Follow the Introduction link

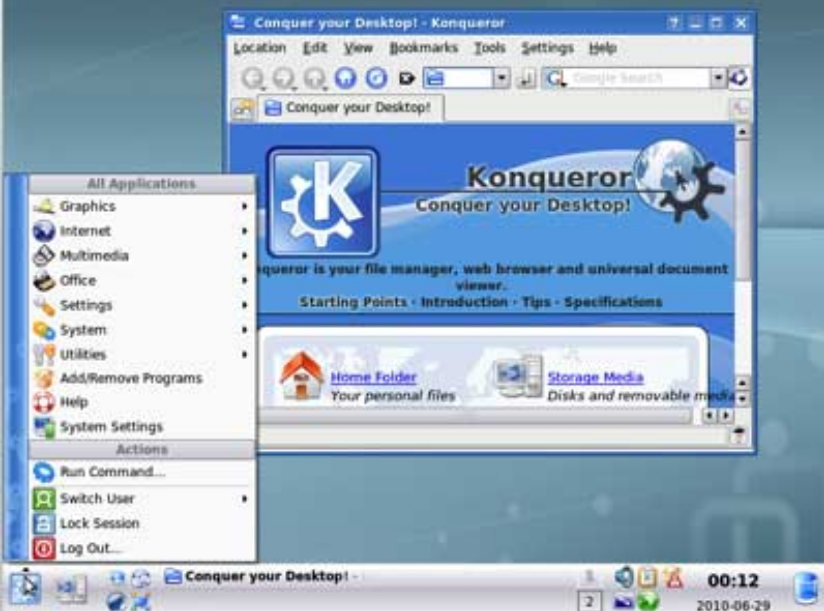coord(464,302)
